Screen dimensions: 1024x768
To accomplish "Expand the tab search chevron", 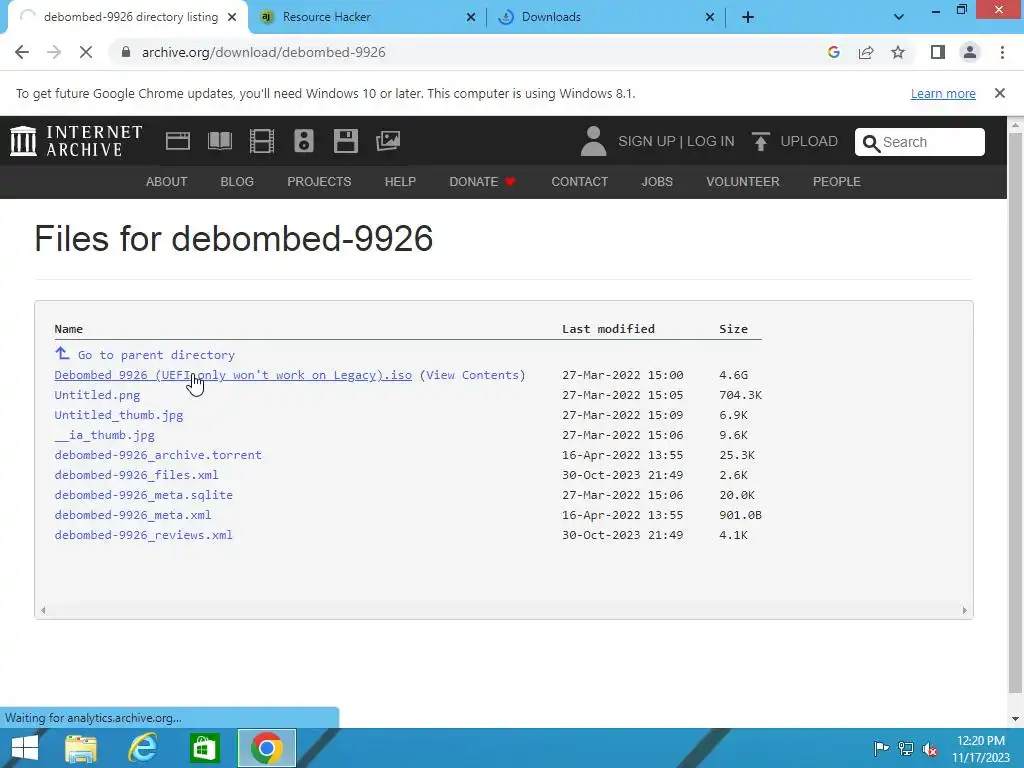I will 899,17.
